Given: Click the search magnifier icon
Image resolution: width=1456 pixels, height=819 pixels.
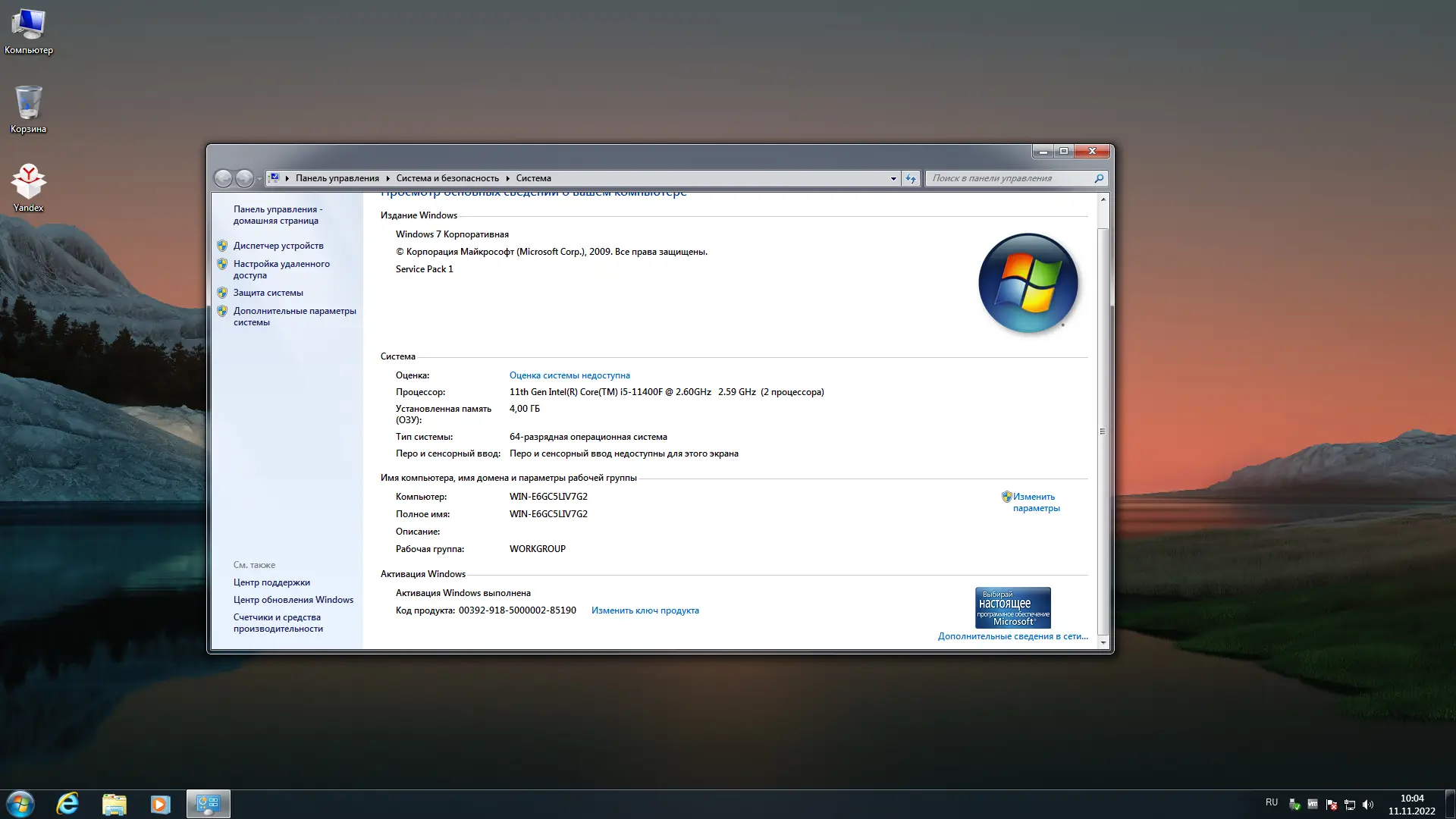Looking at the screenshot, I should click(1099, 178).
